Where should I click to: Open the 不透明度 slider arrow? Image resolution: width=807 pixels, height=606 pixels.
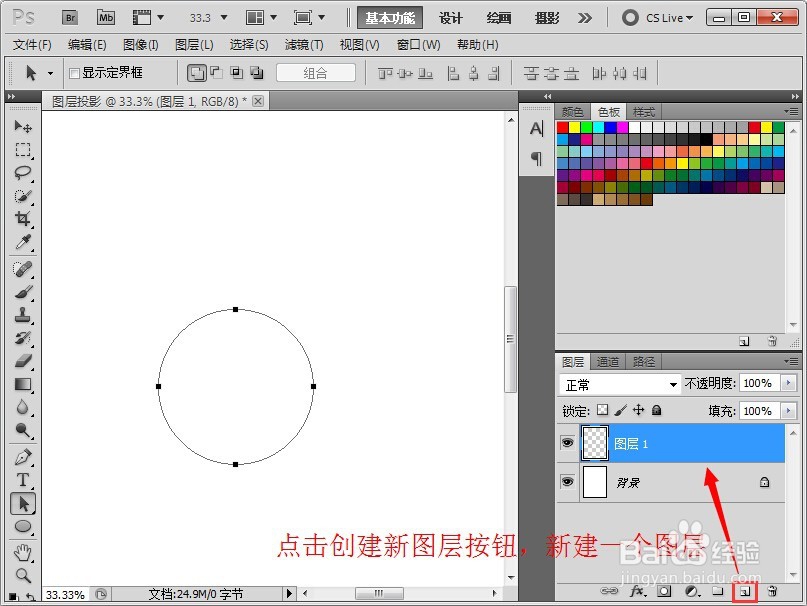pos(788,383)
